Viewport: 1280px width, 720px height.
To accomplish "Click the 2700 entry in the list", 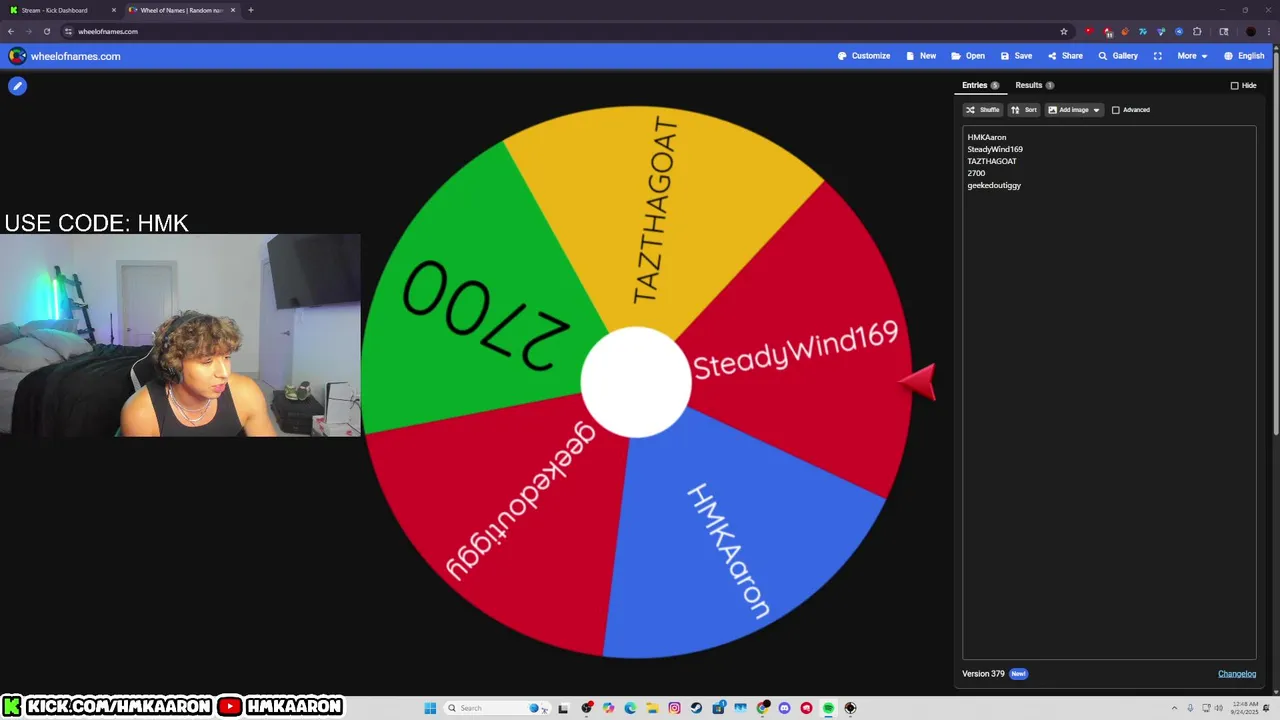I will pyautogui.click(x=976, y=173).
